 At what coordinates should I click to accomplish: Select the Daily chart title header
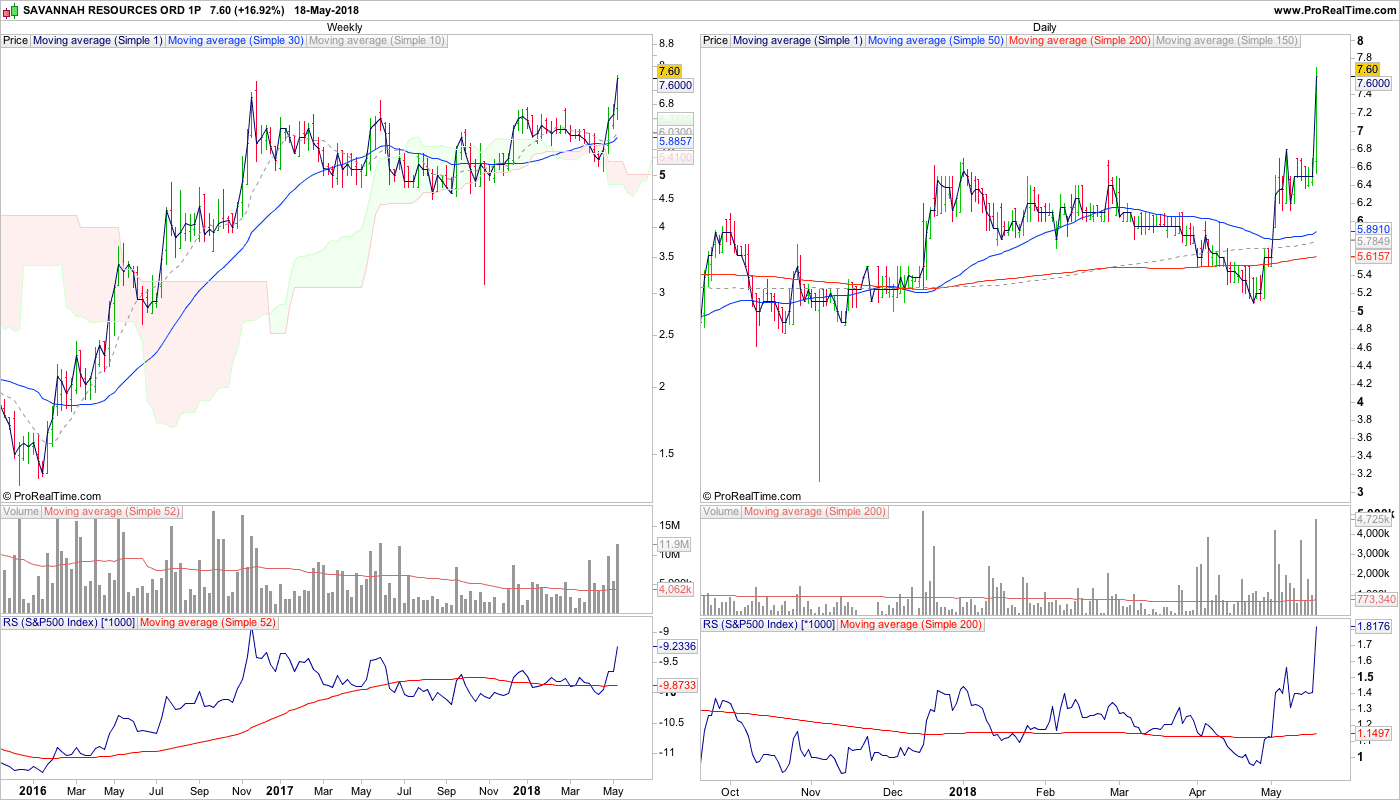coord(1044,27)
